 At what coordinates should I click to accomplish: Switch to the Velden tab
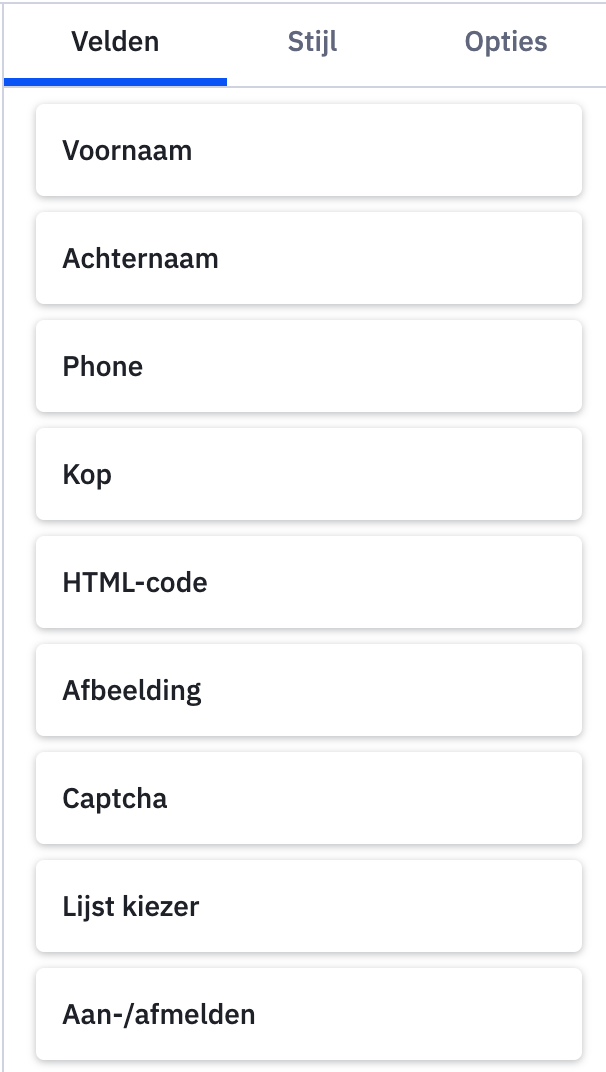(115, 43)
